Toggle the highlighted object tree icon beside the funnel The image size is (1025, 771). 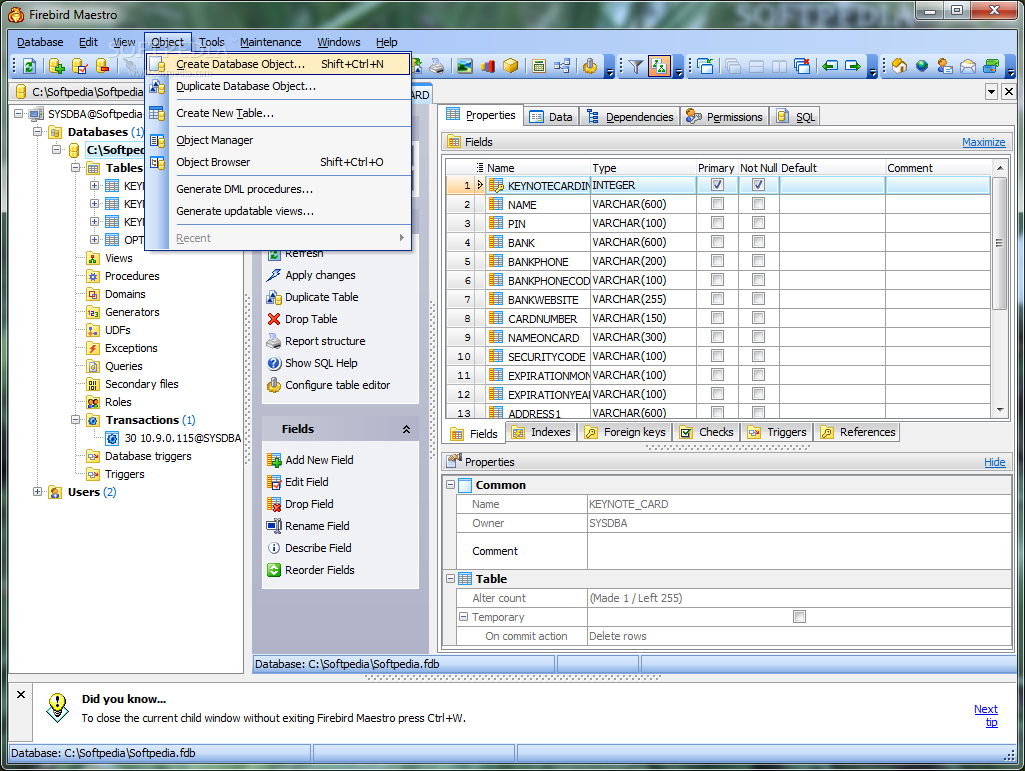point(659,66)
